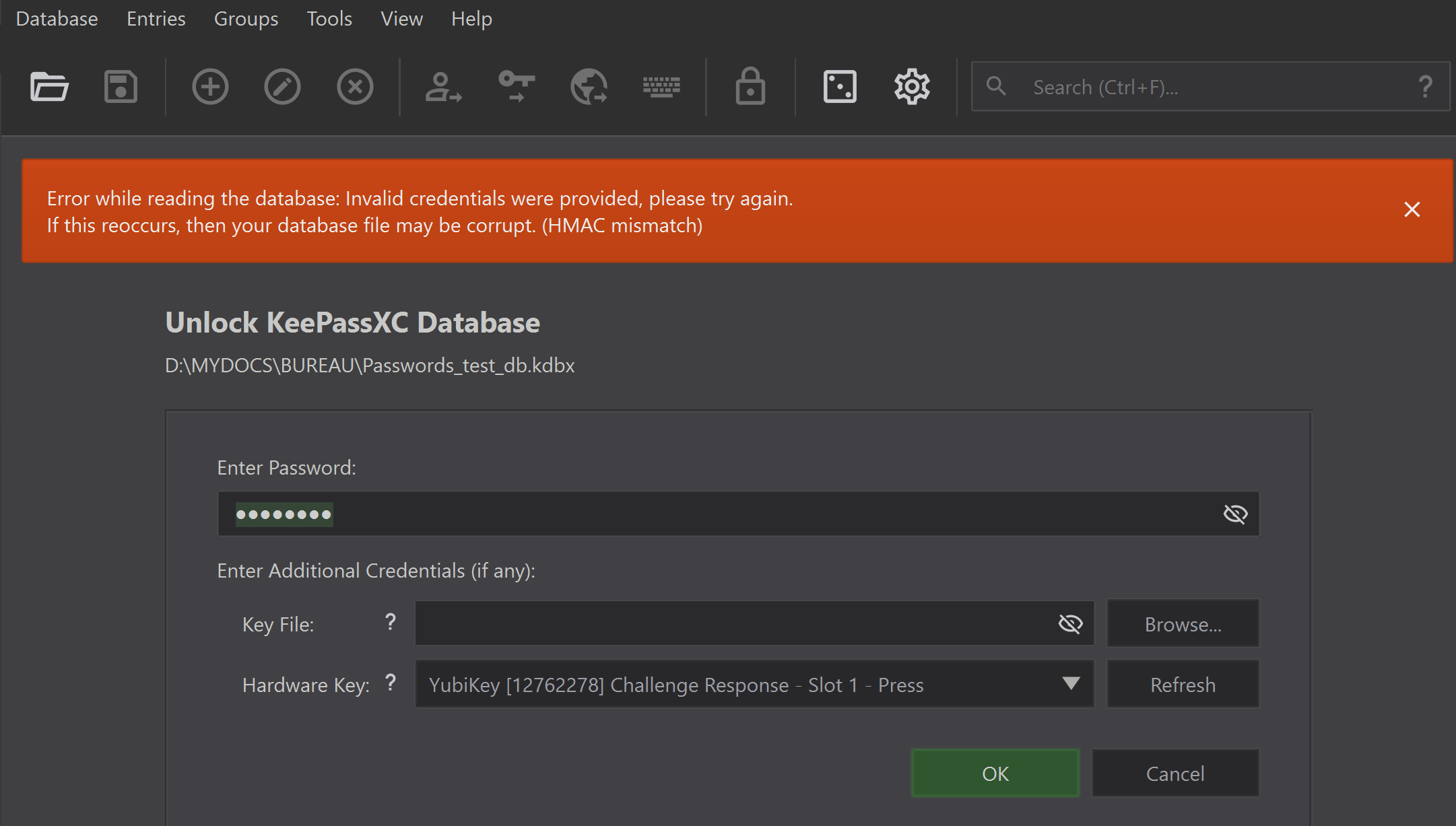
Task: Click the Passwords_test_db.kdbx file path text
Action: click(370, 366)
